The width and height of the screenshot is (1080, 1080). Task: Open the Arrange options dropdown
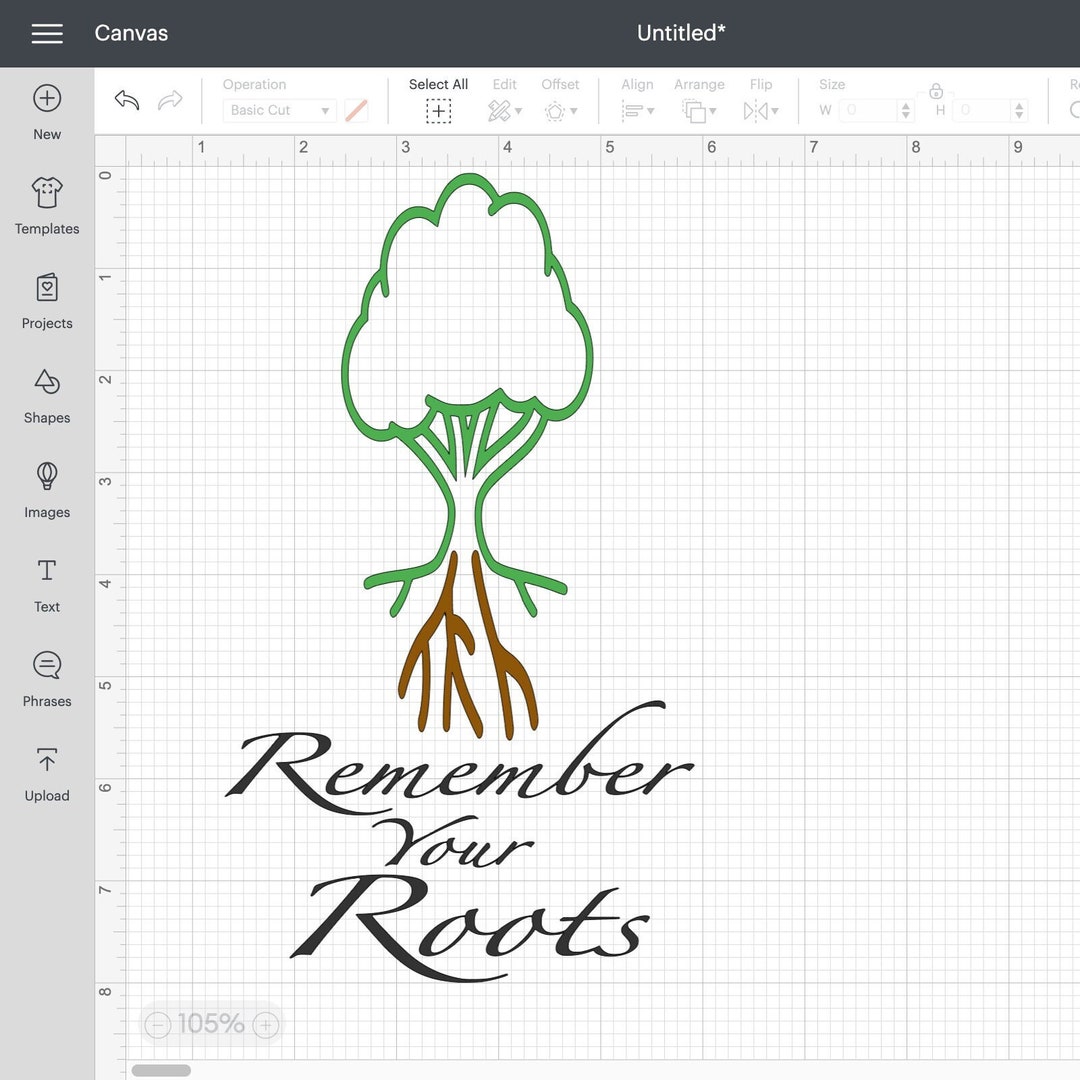699,111
